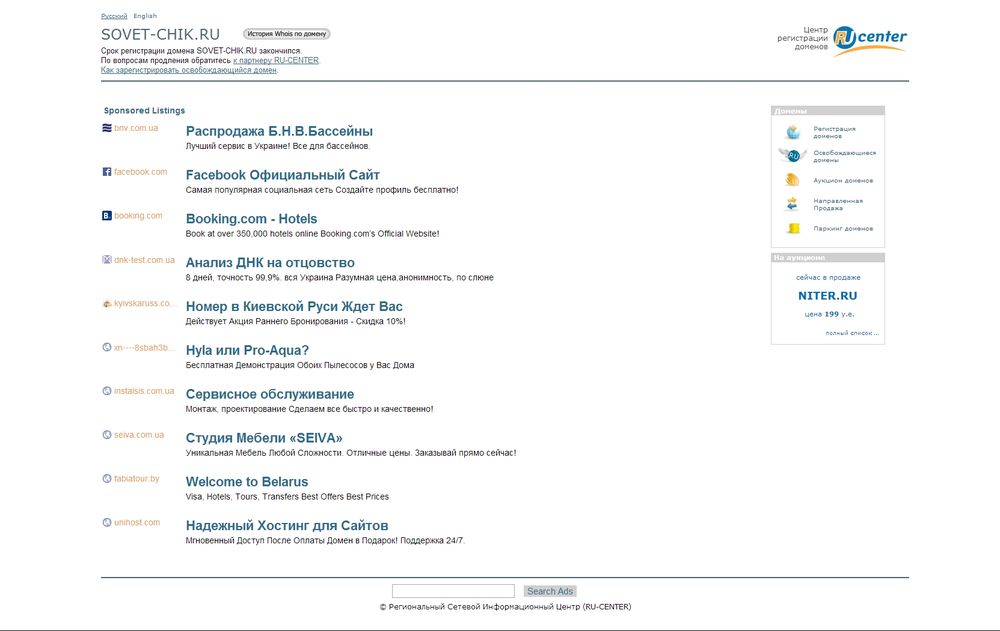Open Welcome to Belarus listing
This screenshot has width=1000, height=631.
[247, 482]
